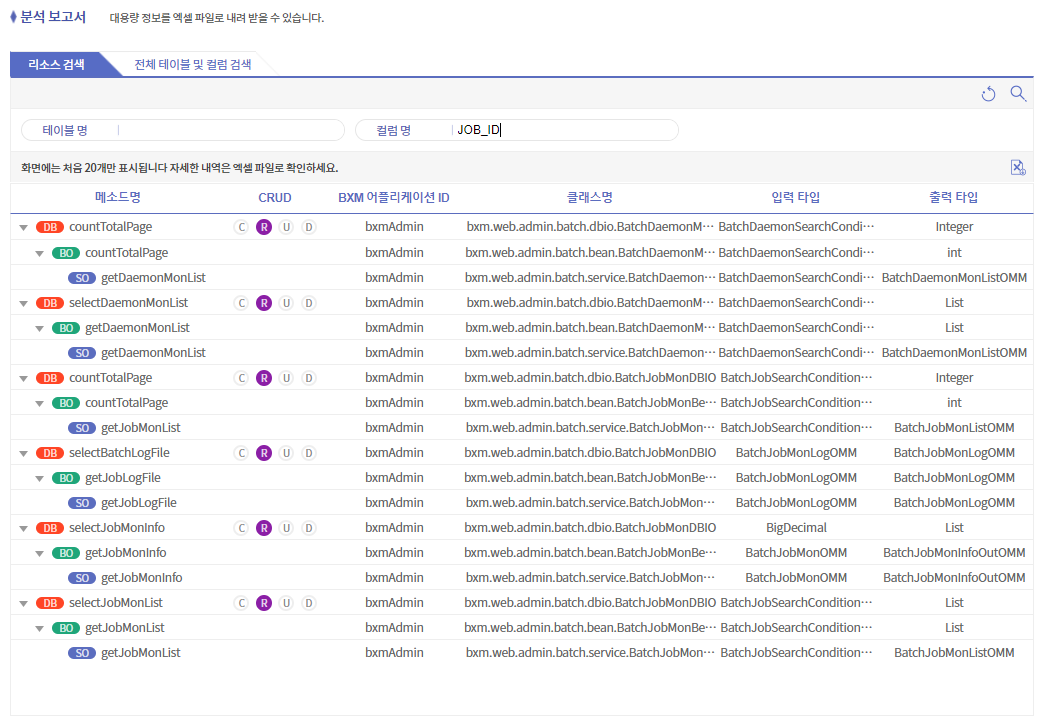Image resolution: width=1043 pixels, height=728 pixels.
Task: Click the 클래스명 column header
Action: pos(589,197)
